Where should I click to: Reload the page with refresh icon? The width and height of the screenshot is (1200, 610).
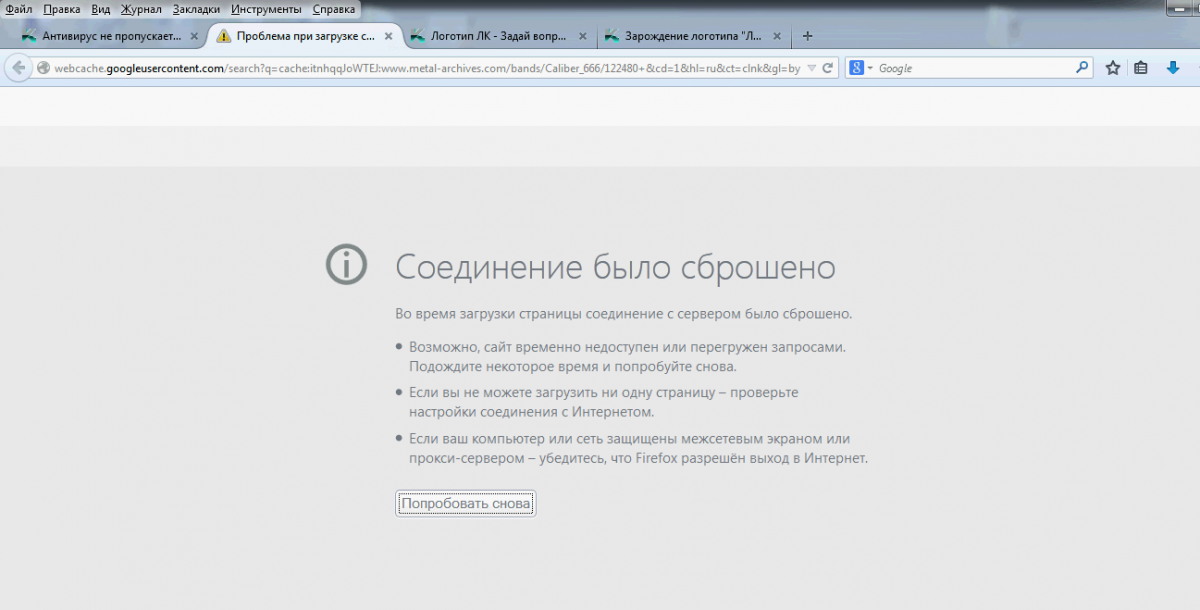[828, 68]
